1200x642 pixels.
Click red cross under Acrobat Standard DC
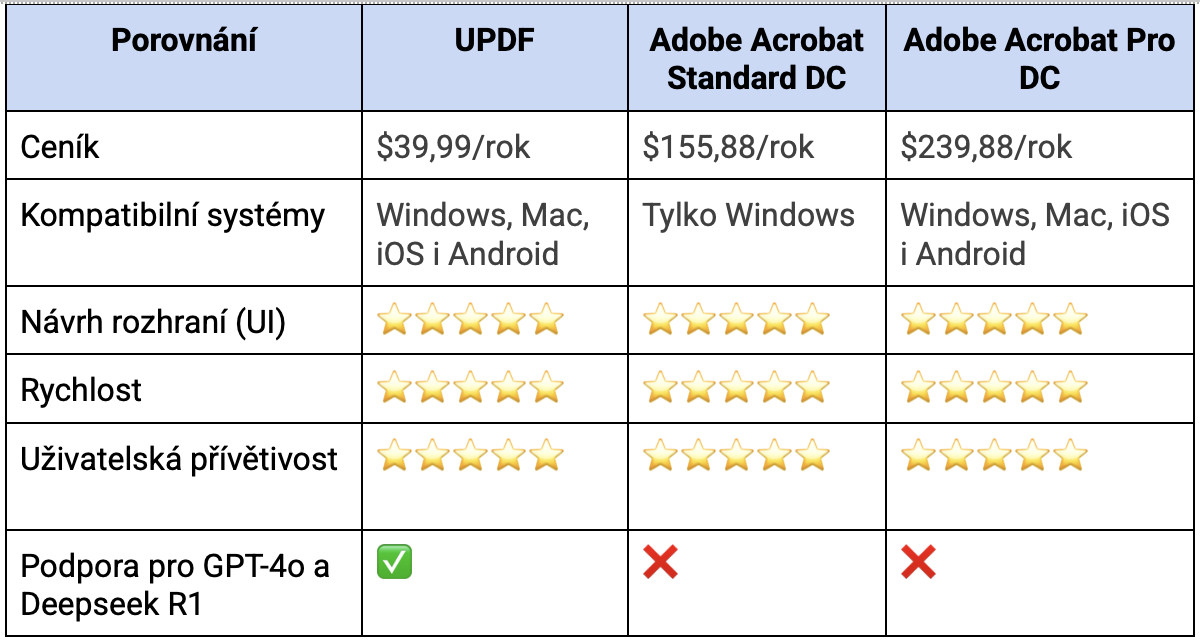(660, 563)
